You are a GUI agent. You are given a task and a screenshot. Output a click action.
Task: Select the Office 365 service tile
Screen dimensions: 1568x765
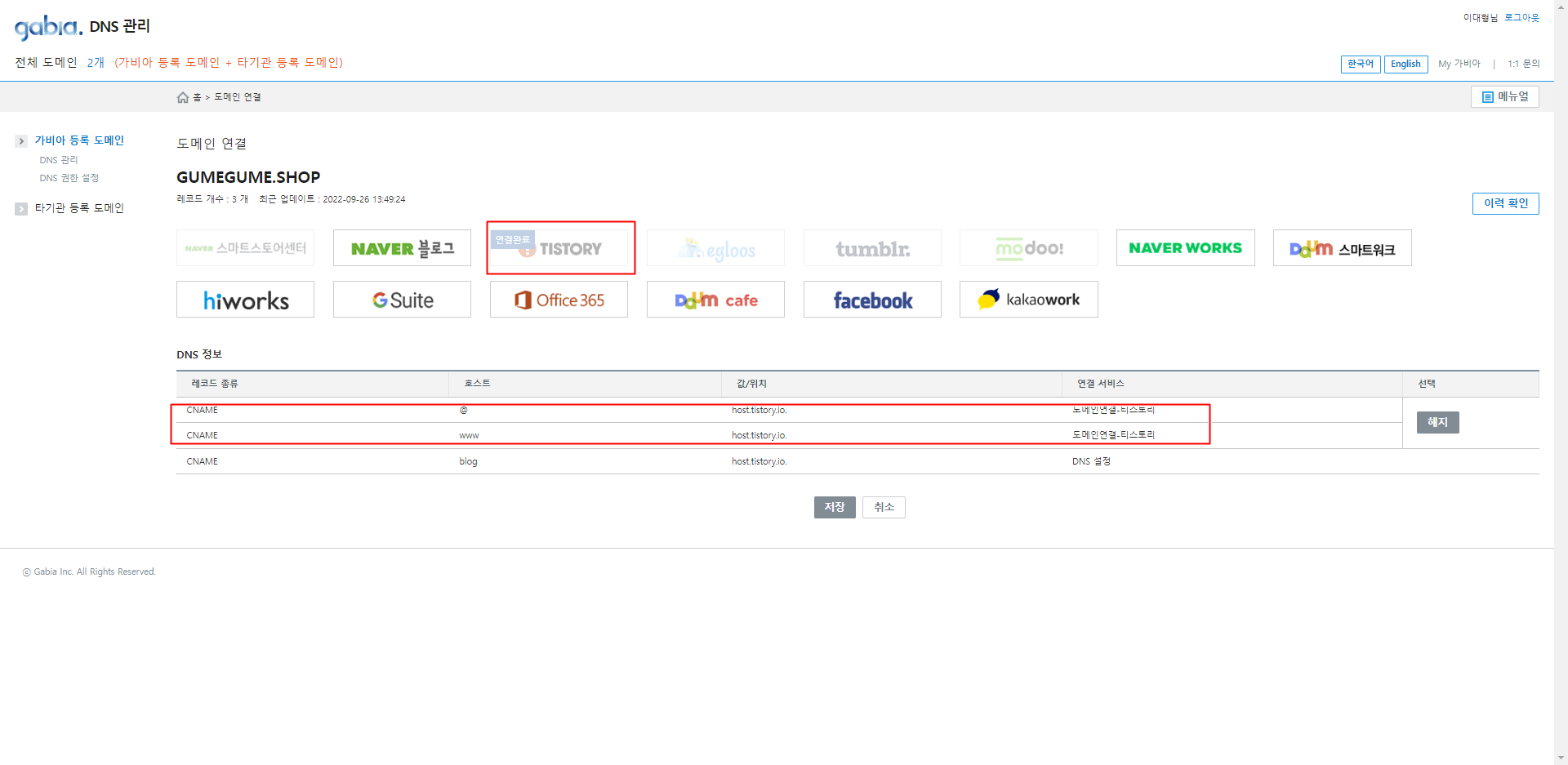559,300
